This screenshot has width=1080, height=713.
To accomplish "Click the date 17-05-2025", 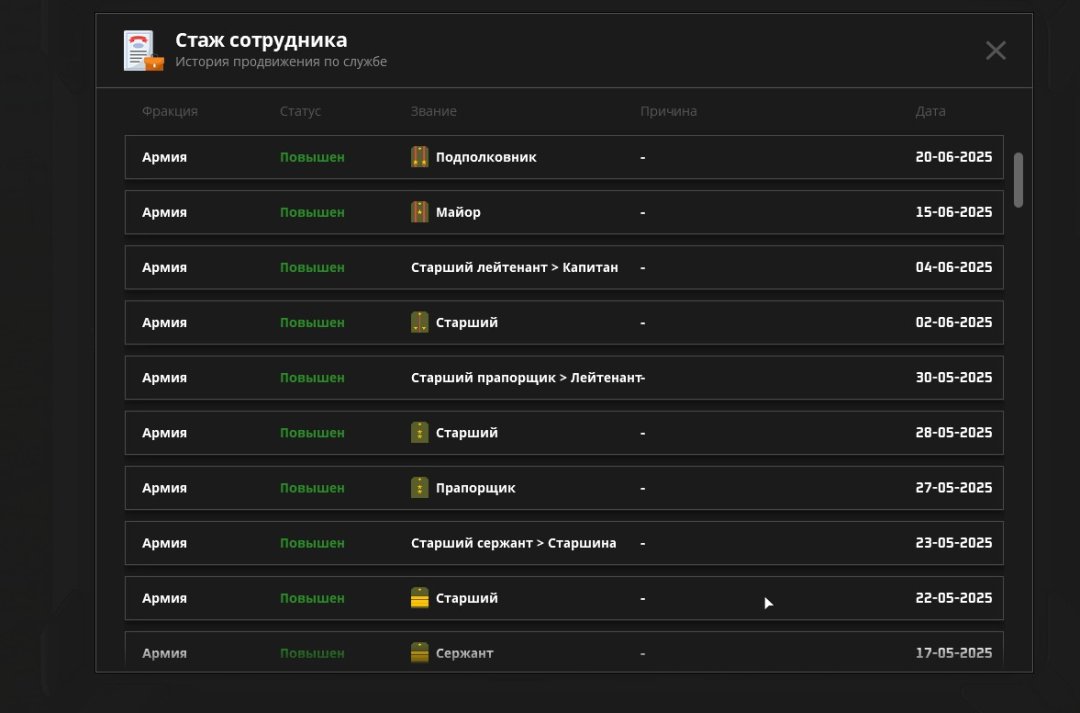I will pyautogui.click(x=954, y=653).
